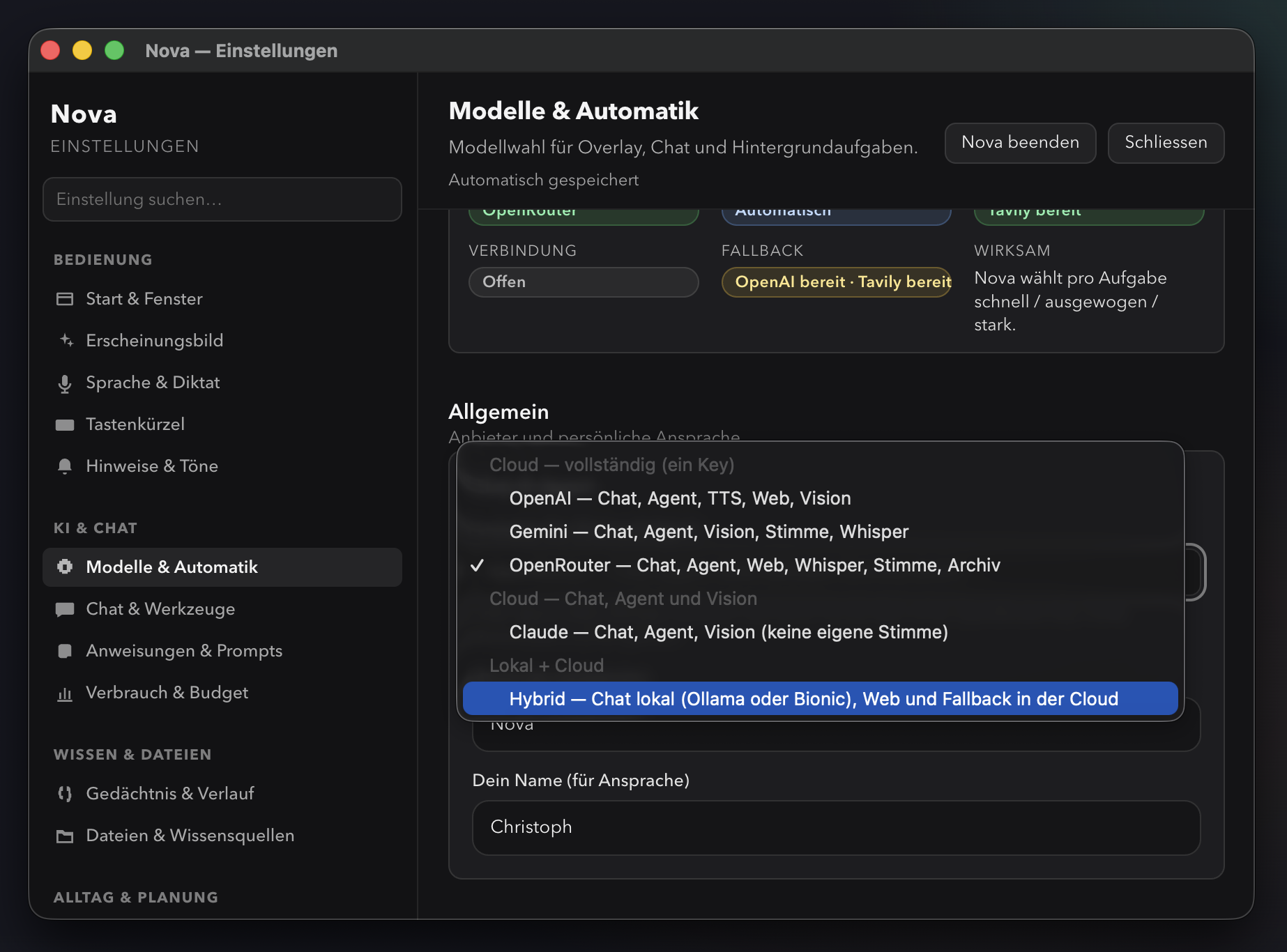Click the Chat & Werkzeuge bubble icon
The image size is (1287, 952).
coord(65,609)
